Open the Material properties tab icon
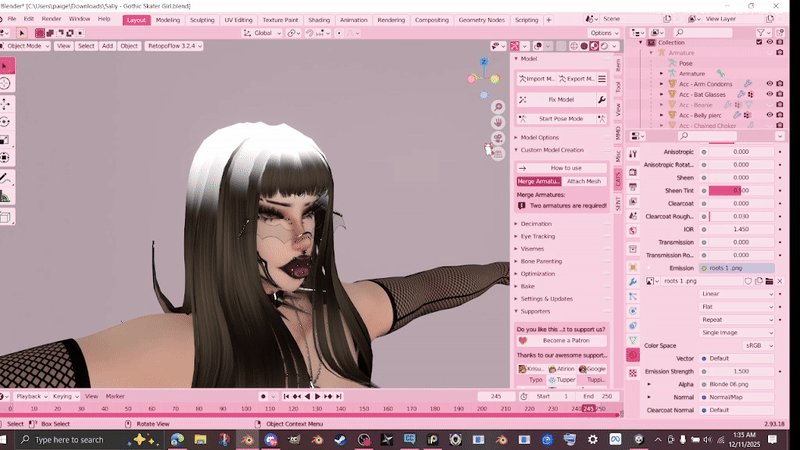 633,355
